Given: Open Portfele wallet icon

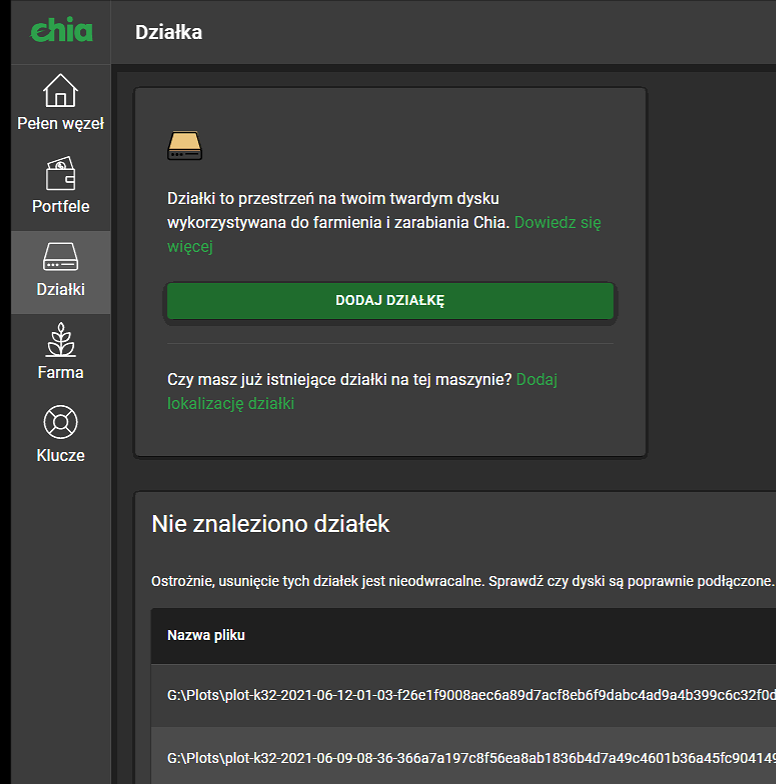Looking at the screenshot, I should coord(60,174).
